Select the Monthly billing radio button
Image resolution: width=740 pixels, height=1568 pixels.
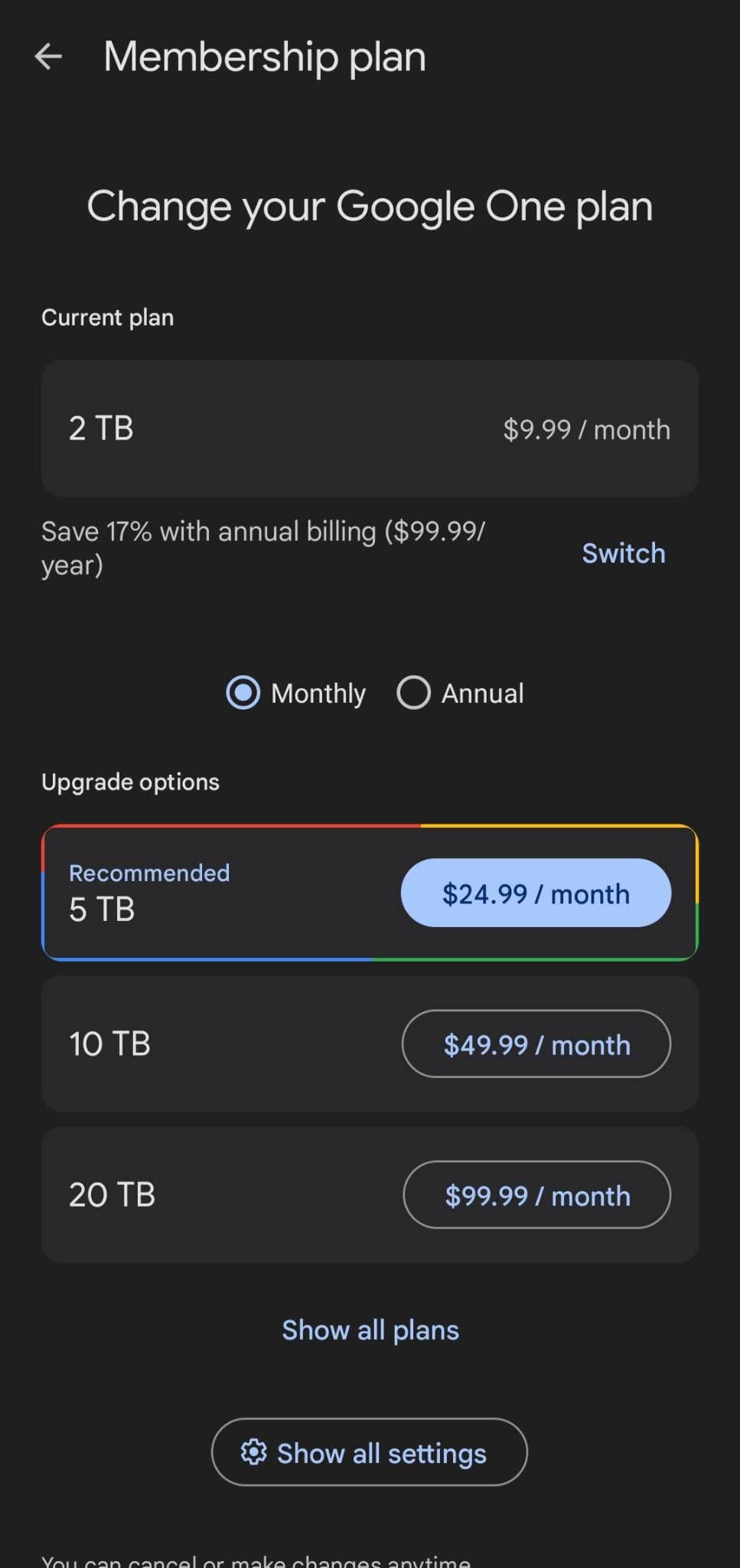[243, 693]
